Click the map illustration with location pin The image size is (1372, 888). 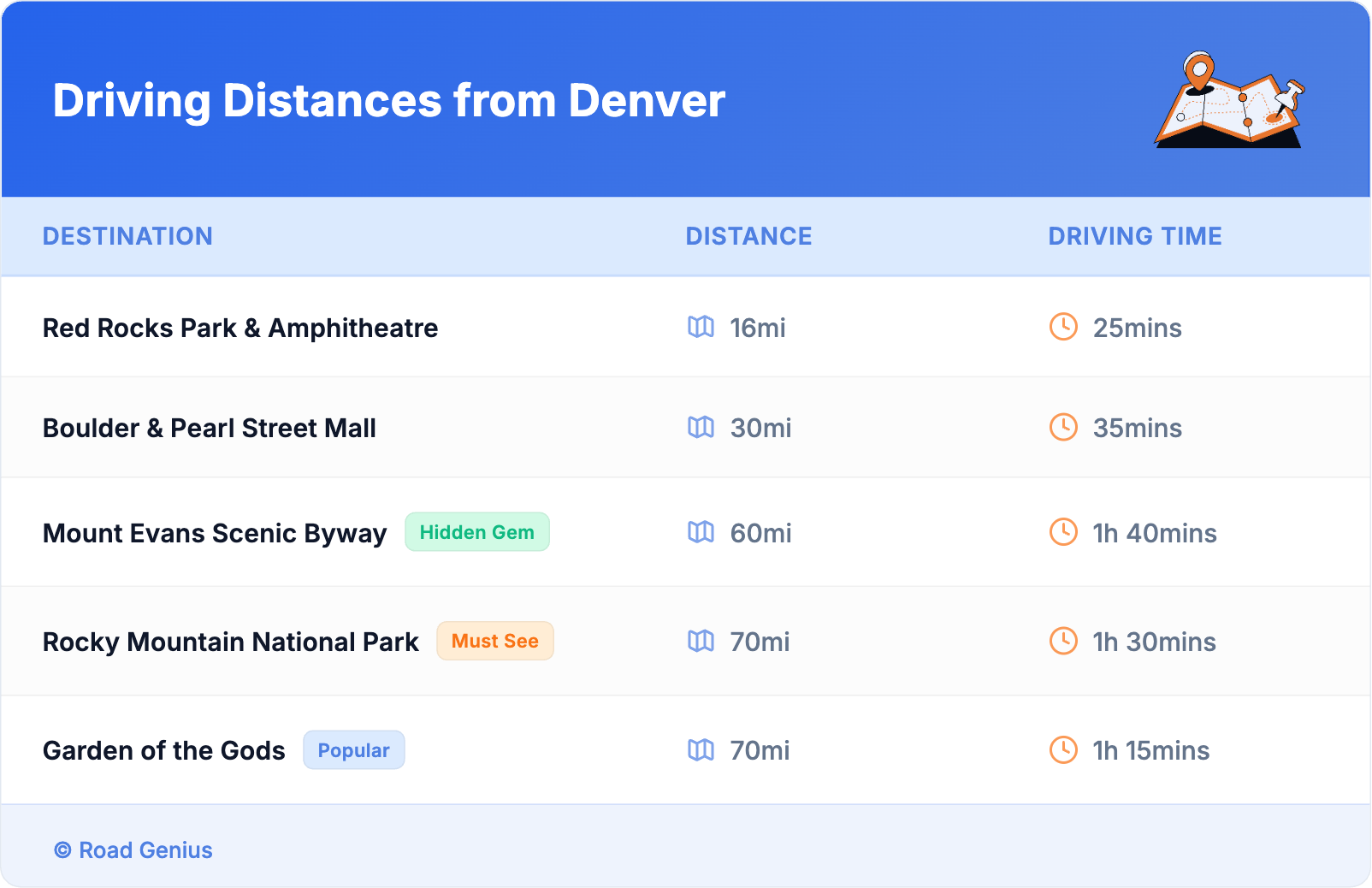coord(1229,101)
